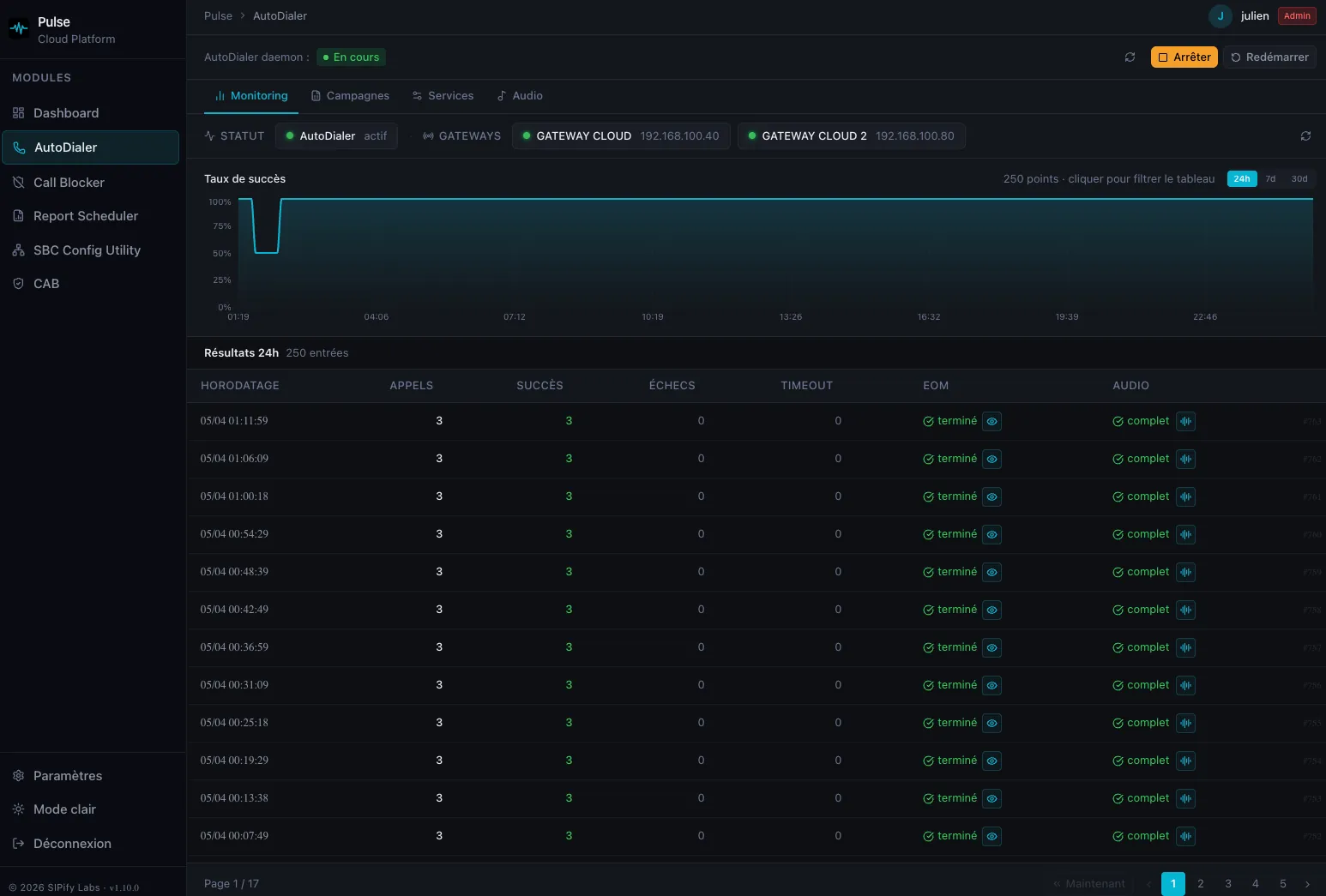Select the 7d chart range

pos(1270,179)
